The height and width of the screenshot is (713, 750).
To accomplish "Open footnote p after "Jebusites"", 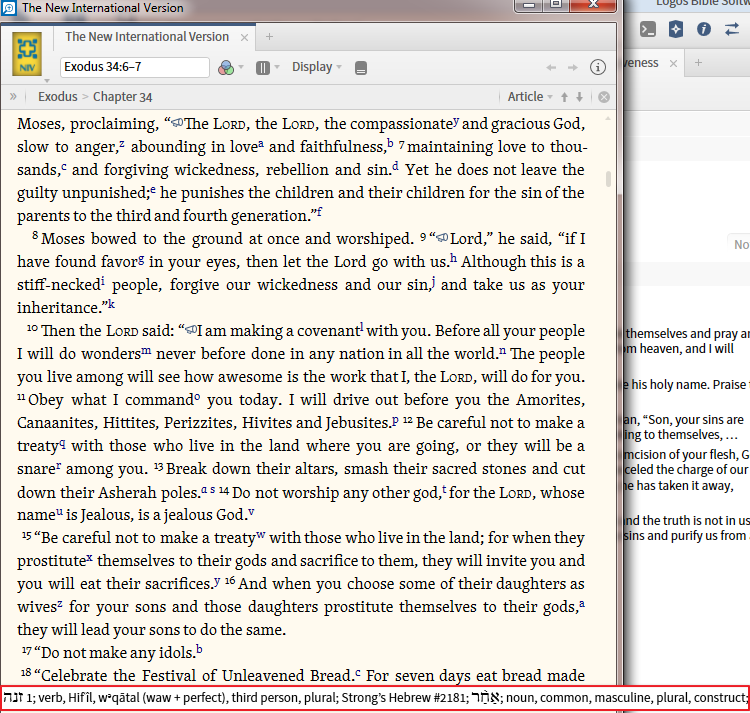I will pos(395,420).
